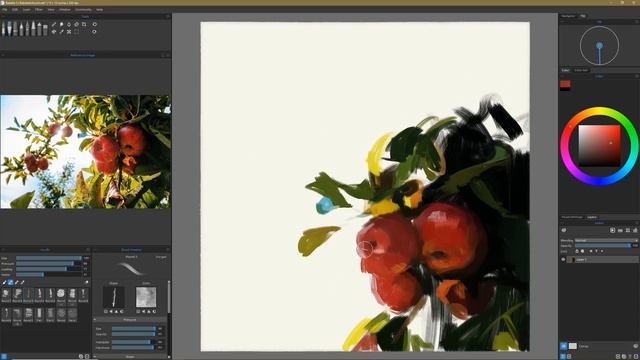Screen dimensions: 640x360
Task: Open the layer Blending mode dropdown
Action: point(607,240)
